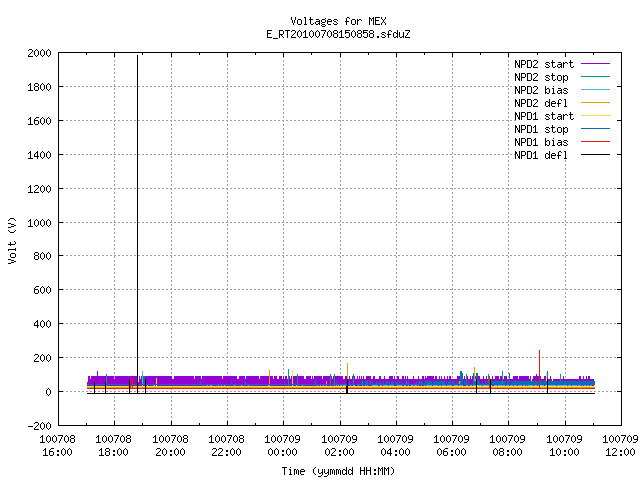
Task: Click the 100709 04:00 x-axis tick label
Action: (x=396, y=446)
